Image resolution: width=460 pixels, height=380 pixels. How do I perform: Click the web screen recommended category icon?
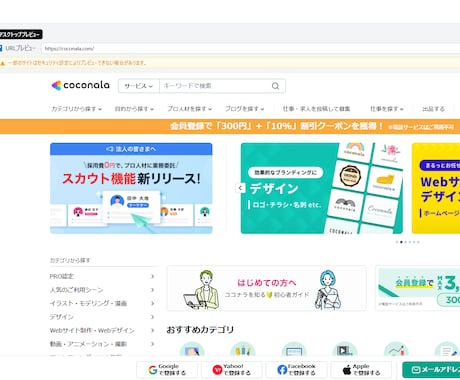(294, 349)
